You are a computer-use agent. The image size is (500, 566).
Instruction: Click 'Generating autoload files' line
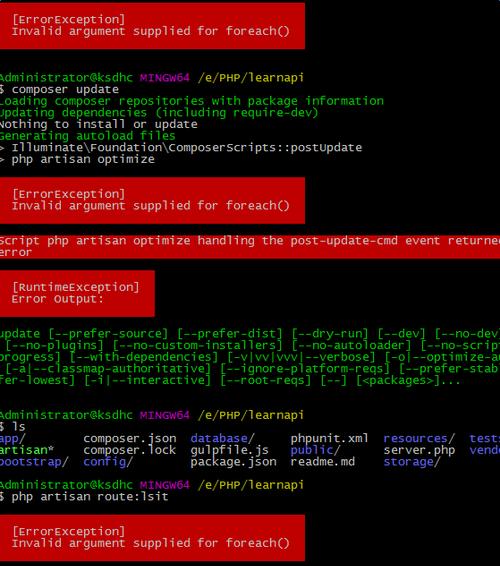click(x=87, y=136)
